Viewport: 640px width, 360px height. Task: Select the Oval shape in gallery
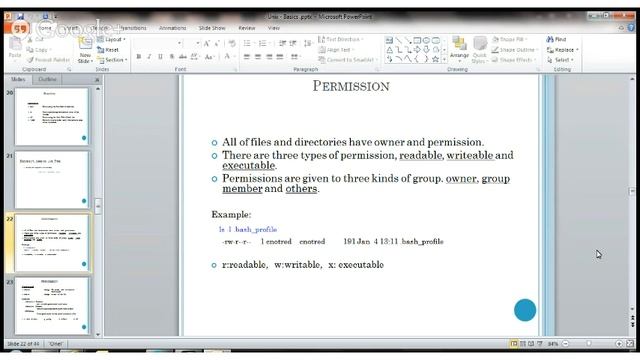(x=427, y=40)
